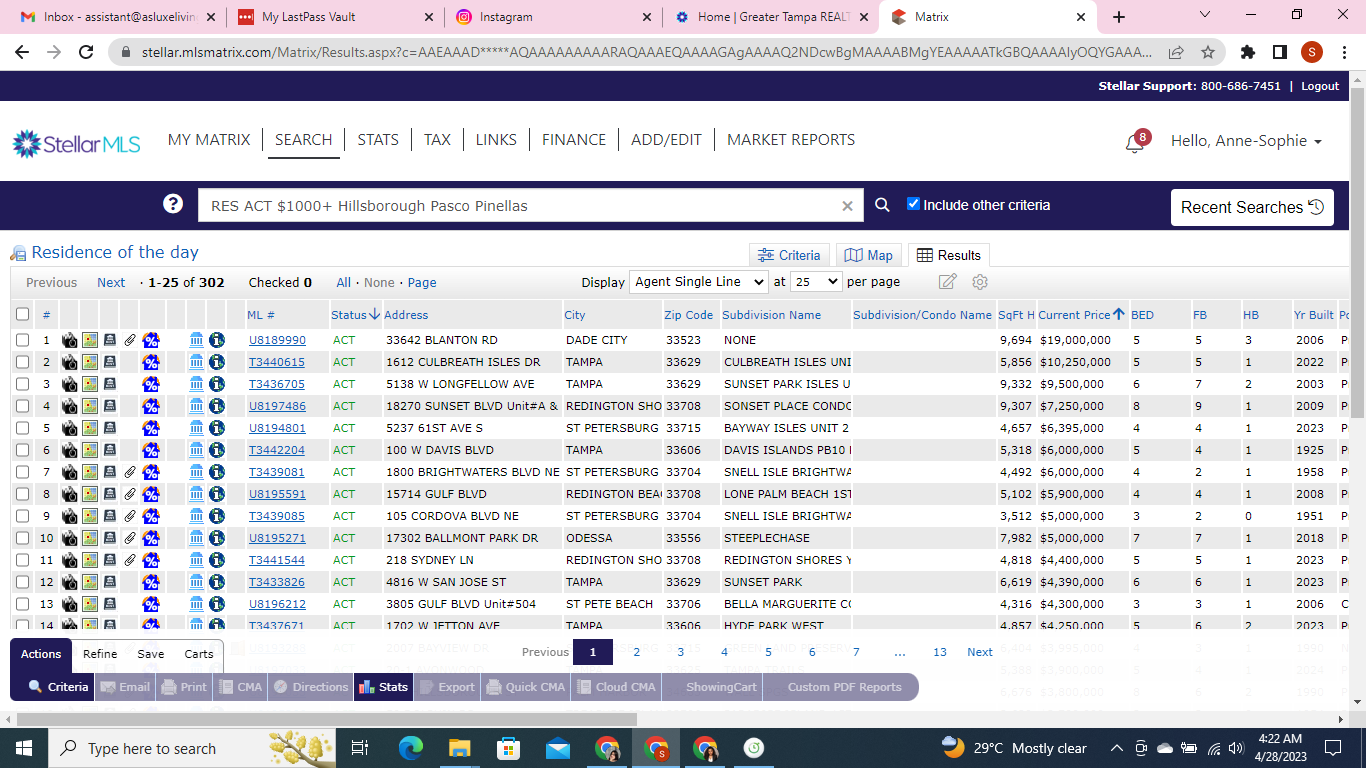Open listing T3440615 link

point(277,362)
